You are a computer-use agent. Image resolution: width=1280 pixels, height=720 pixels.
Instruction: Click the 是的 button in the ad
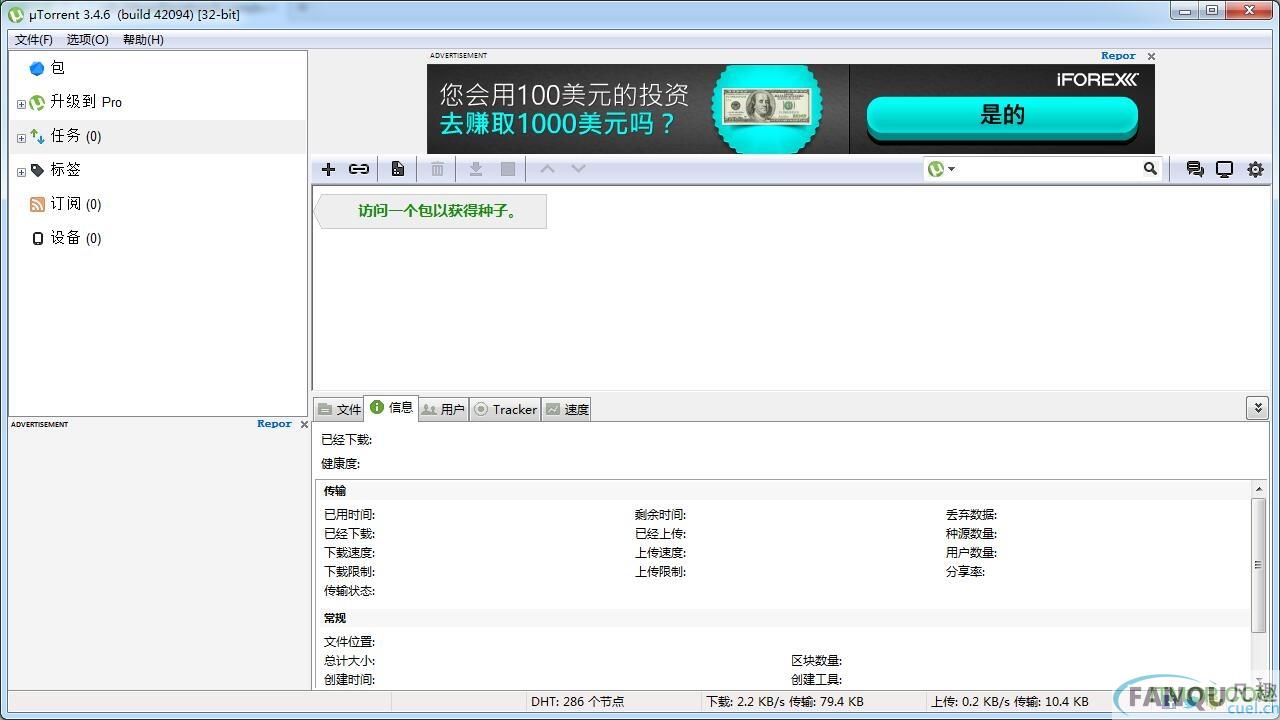[1002, 115]
